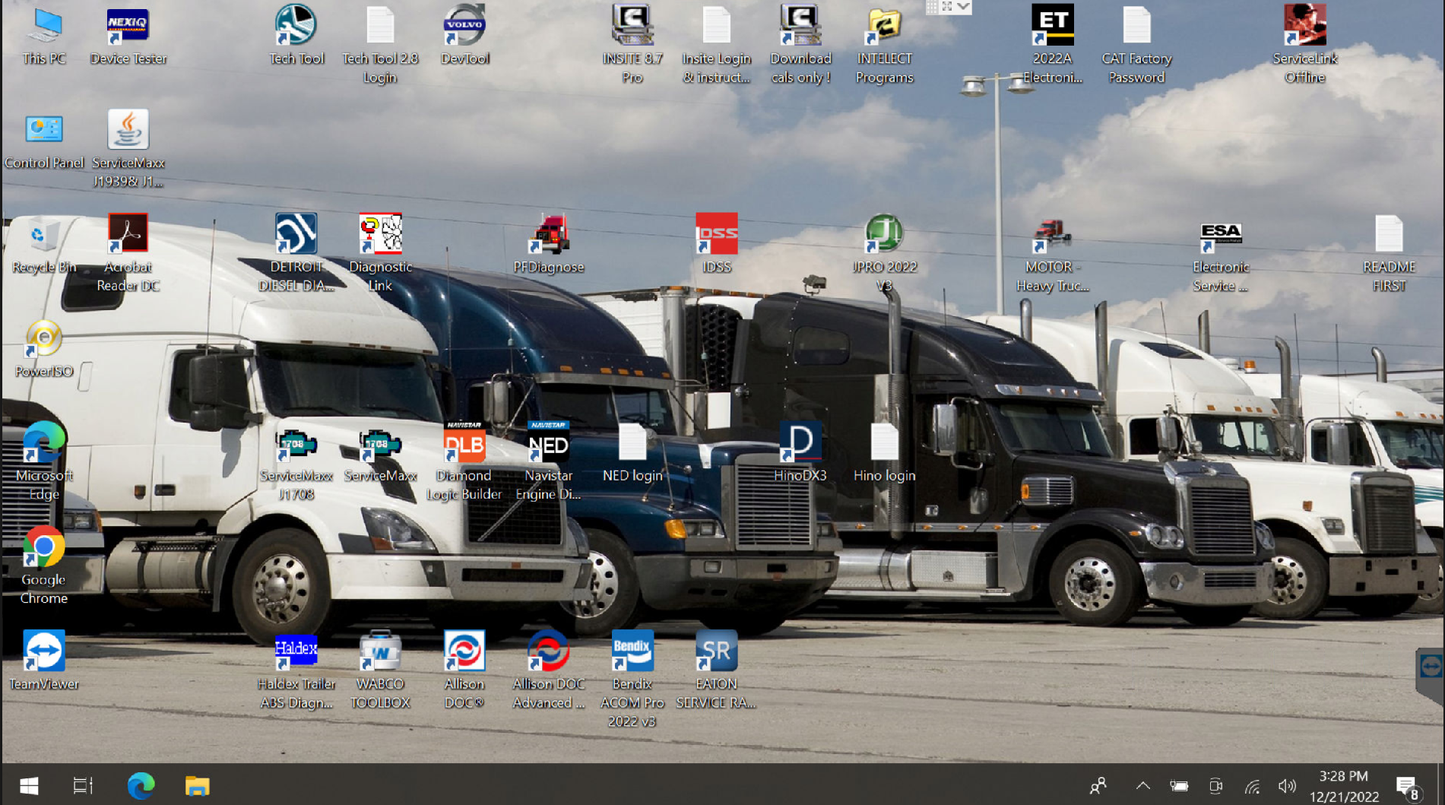Screen dimensions: 1445x805
Task: Open the NED login file
Action: tap(632, 453)
